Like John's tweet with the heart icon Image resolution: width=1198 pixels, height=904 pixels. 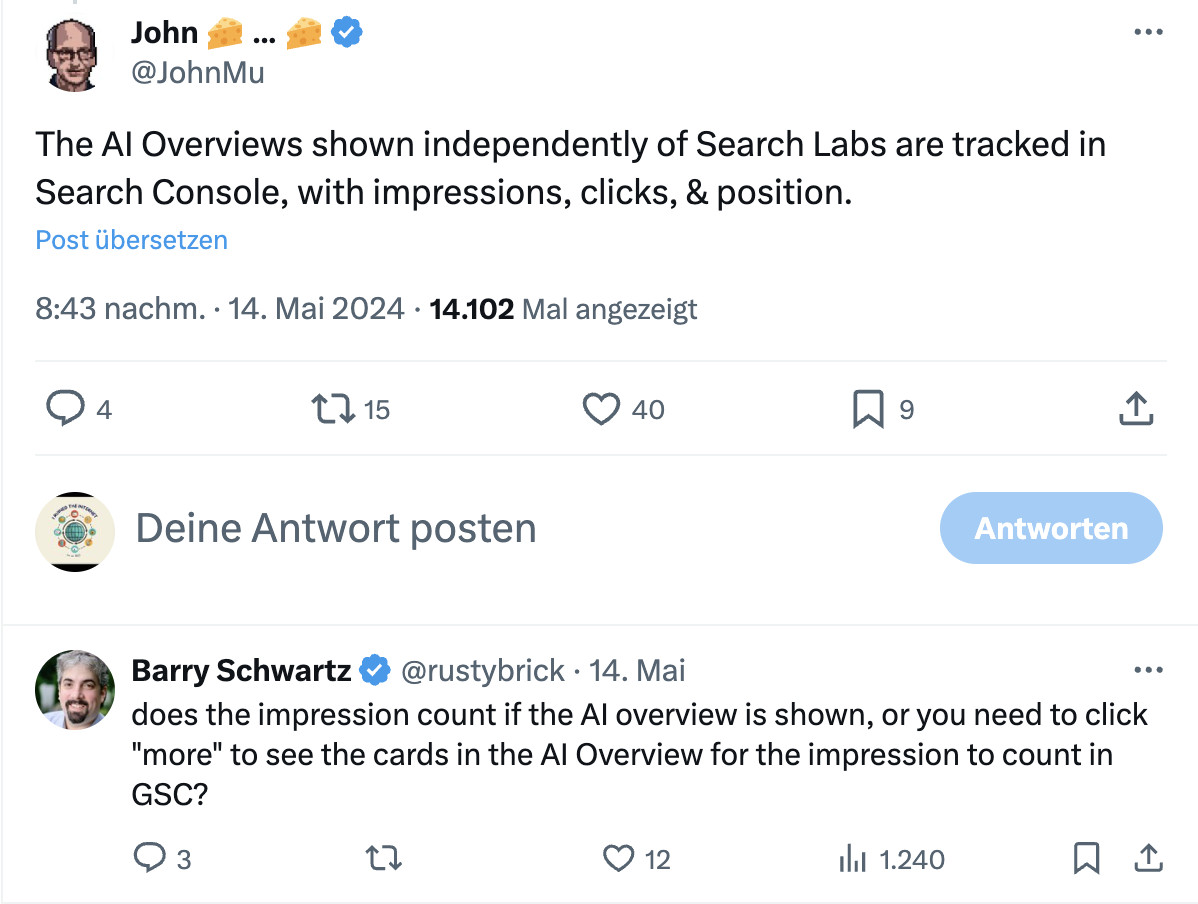pos(600,409)
